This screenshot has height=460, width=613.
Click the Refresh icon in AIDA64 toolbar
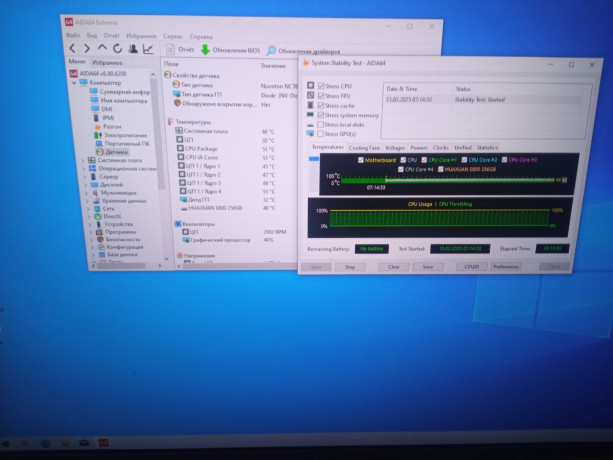click(x=117, y=48)
